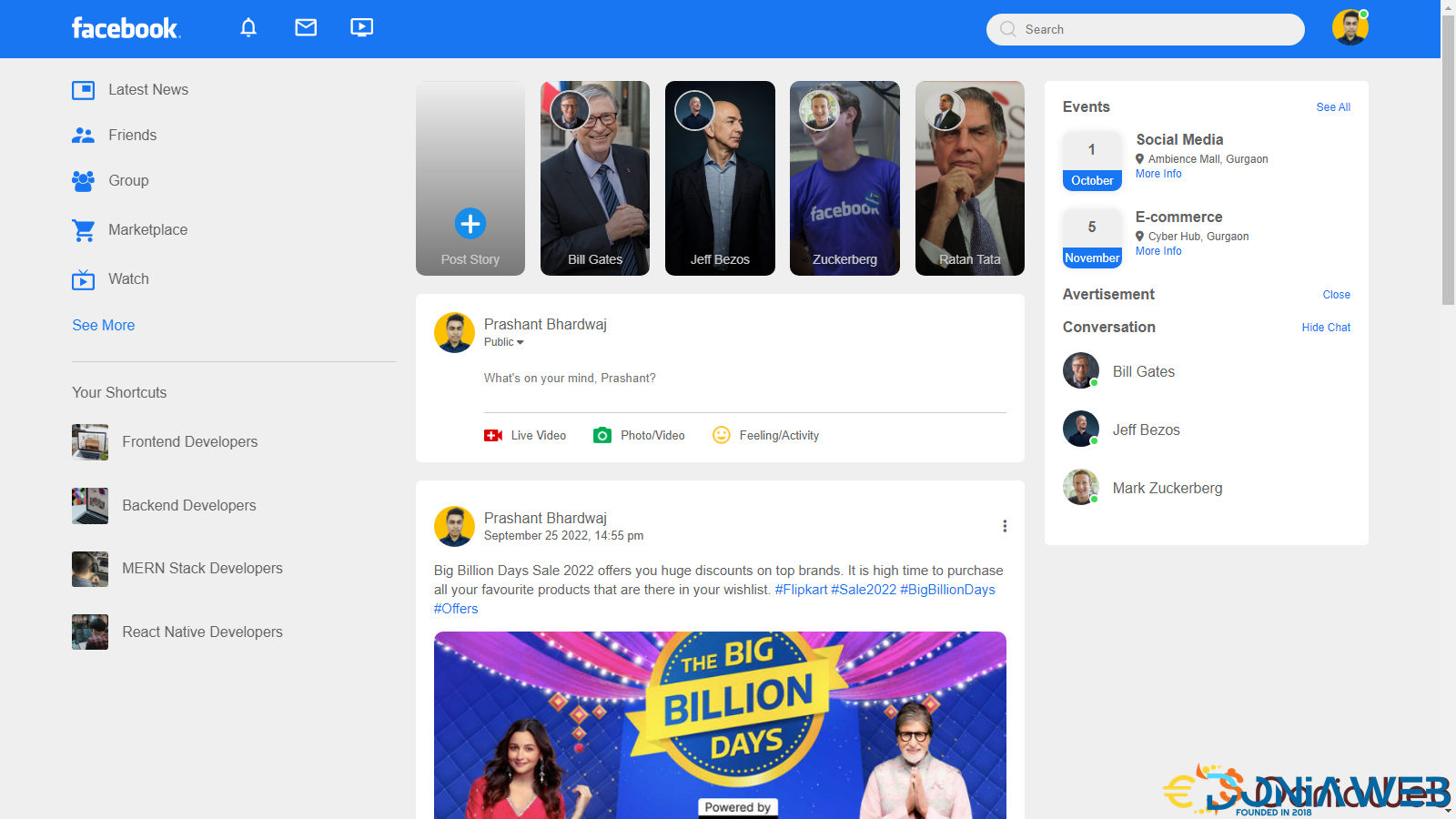Click the 5 November event date tile
1456x819 pixels.
point(1092,238)
